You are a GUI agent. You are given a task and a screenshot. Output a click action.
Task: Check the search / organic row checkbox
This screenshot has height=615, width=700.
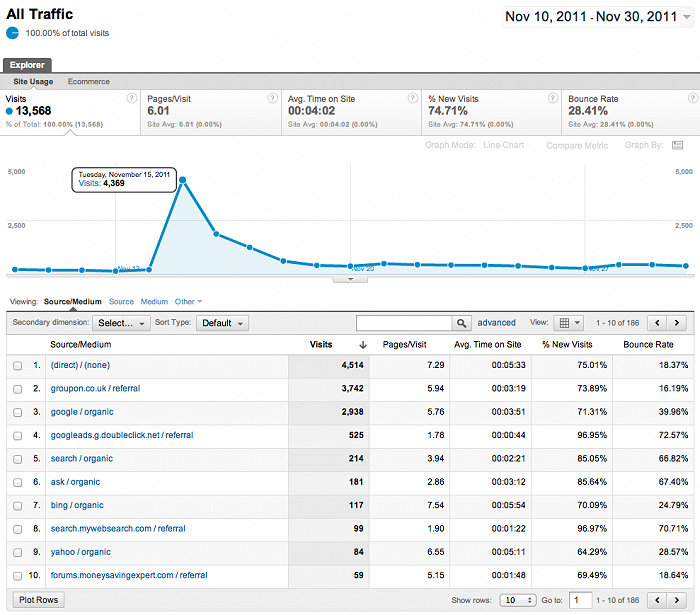point(17,459)
